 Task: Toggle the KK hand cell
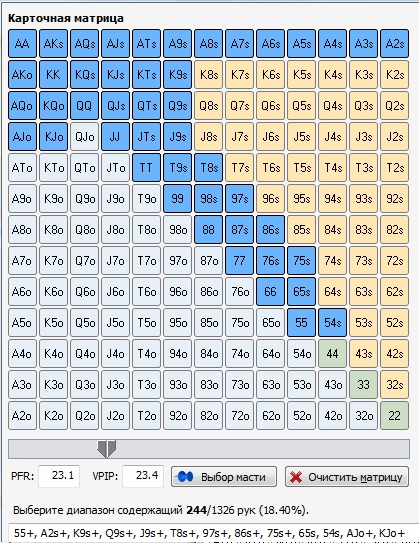pyautogui.click(x=53, y=74)
